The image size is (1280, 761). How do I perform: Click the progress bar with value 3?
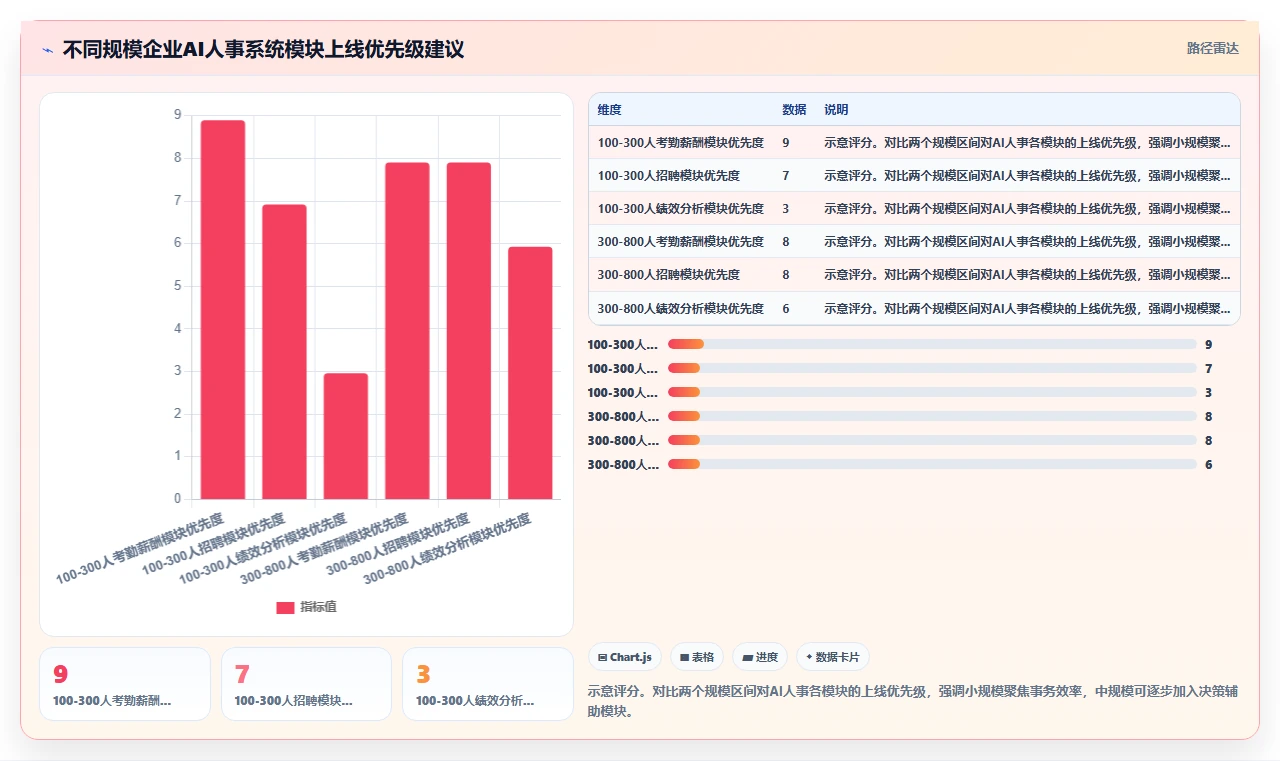tap(932, 392)
